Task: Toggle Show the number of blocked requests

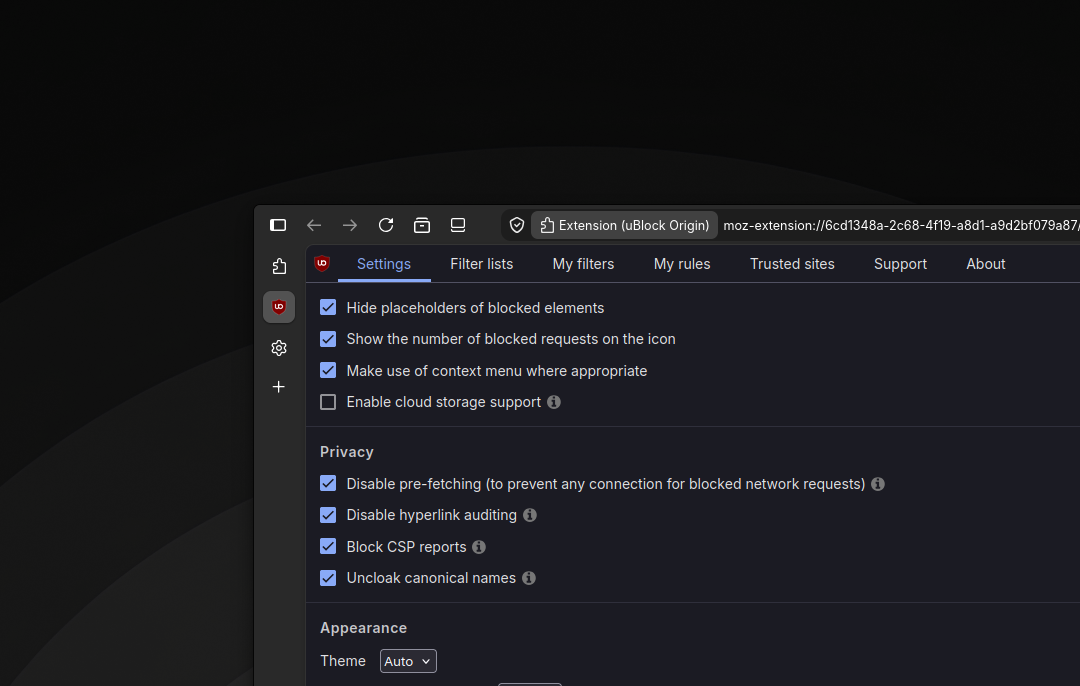Action: pos(328,339)
